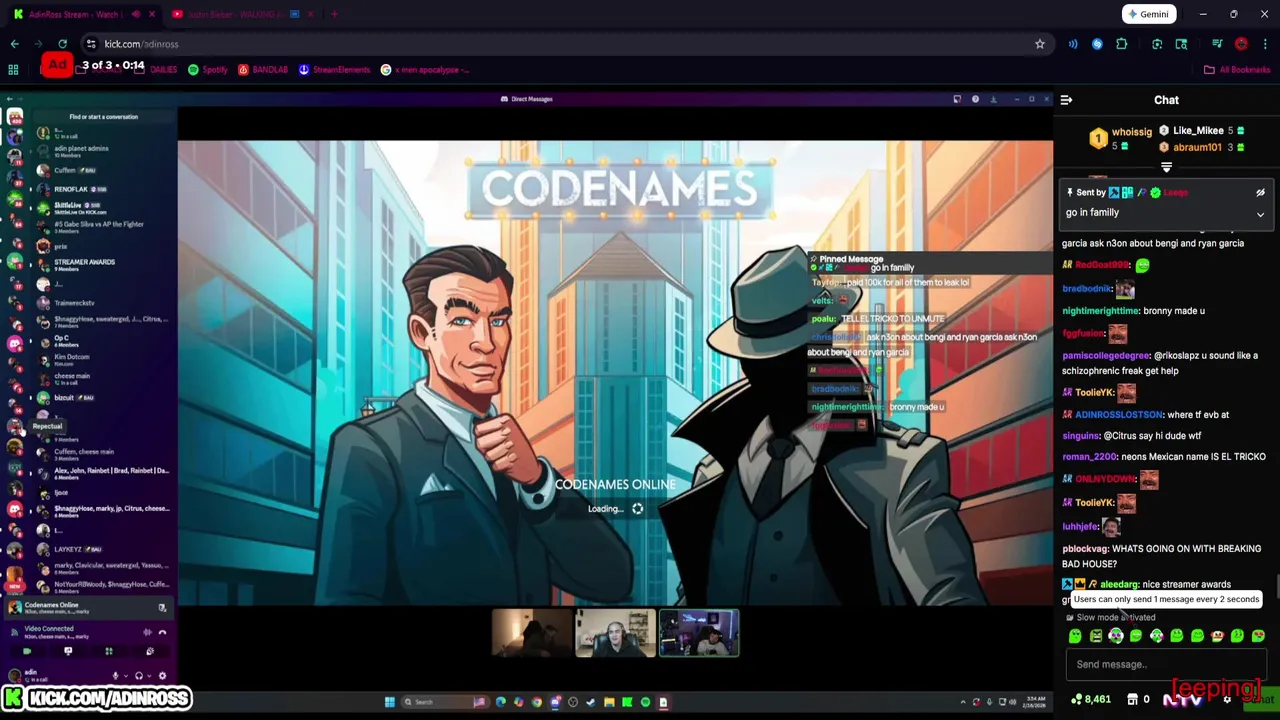Collapse the Kick chat panel
Screen dimensions: 1280x720
[1066, 100]
